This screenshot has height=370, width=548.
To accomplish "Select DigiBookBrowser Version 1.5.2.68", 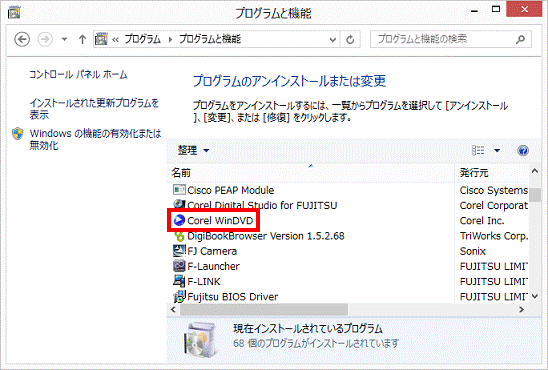I will click(266, 236).
